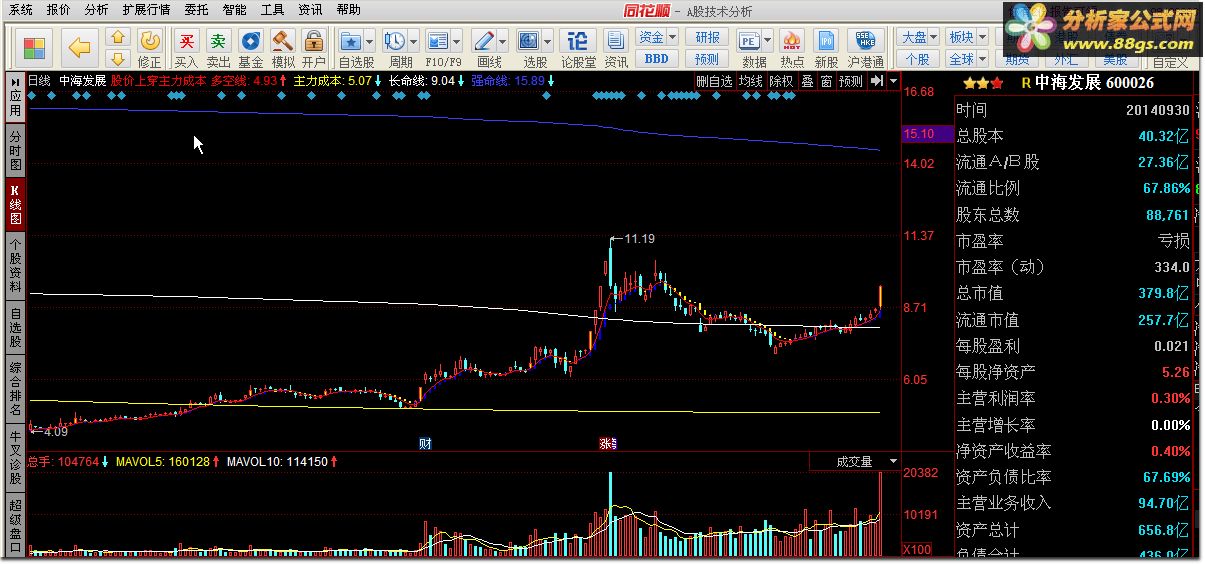Open the 沪港通 SSE HKE icon
The image size is (1205, 564).
866,41
